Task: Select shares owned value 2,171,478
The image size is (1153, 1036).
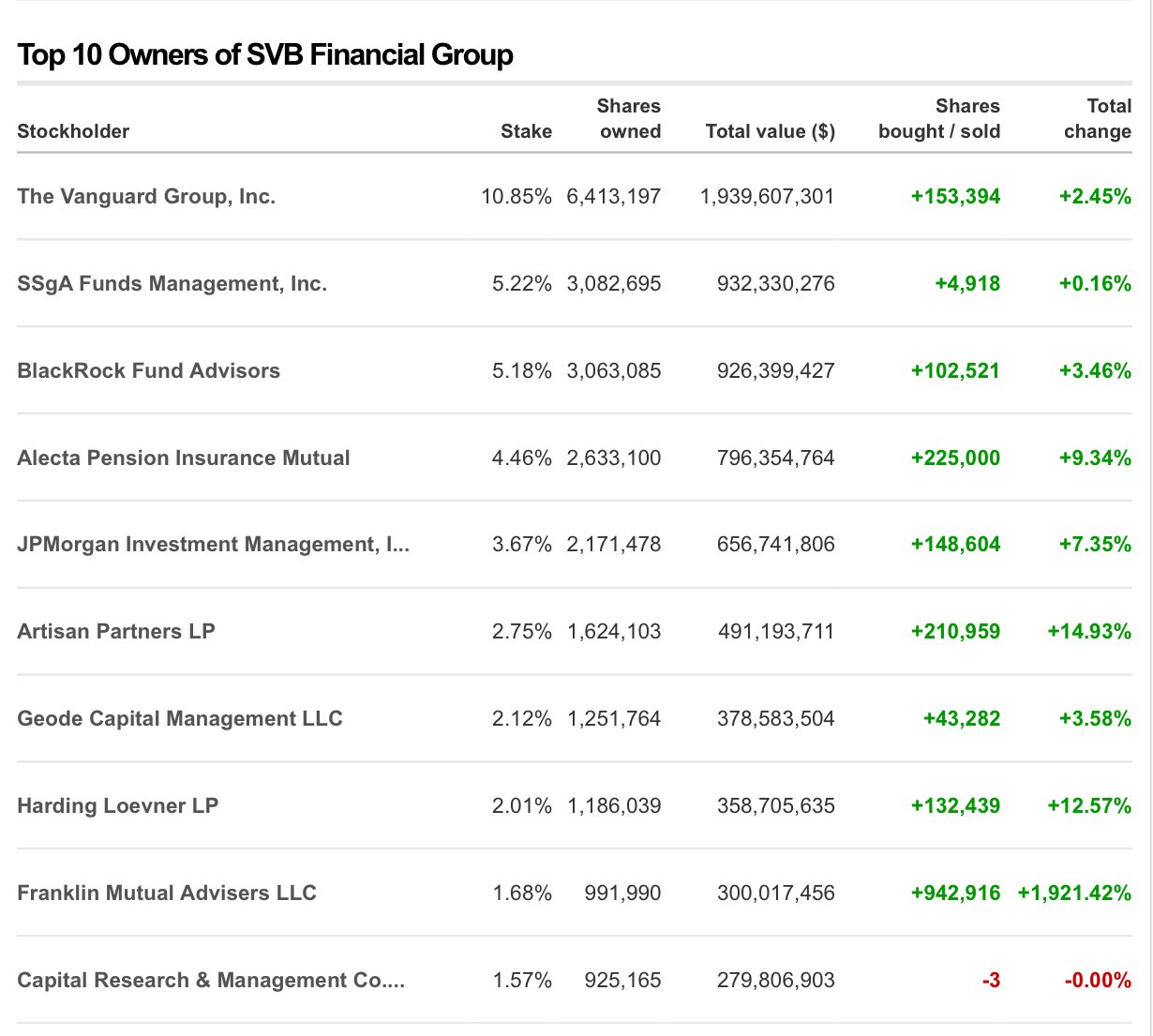Action: coord(614,545)
